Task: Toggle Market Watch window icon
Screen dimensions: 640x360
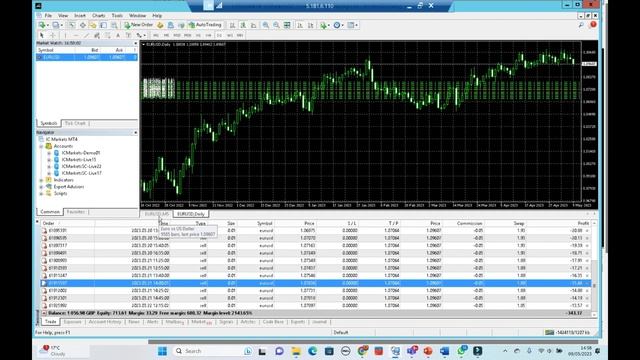Action: pos(71,25)
